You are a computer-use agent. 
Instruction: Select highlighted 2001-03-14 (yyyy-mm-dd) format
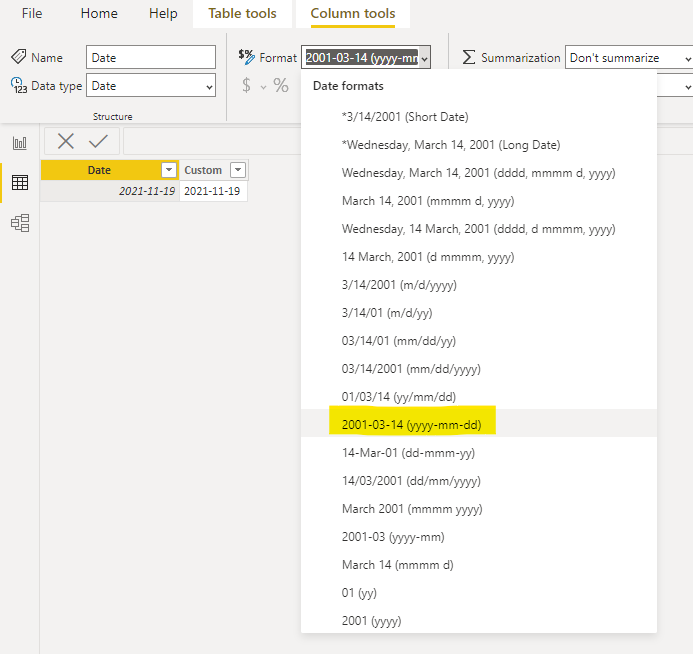point(479,423)
